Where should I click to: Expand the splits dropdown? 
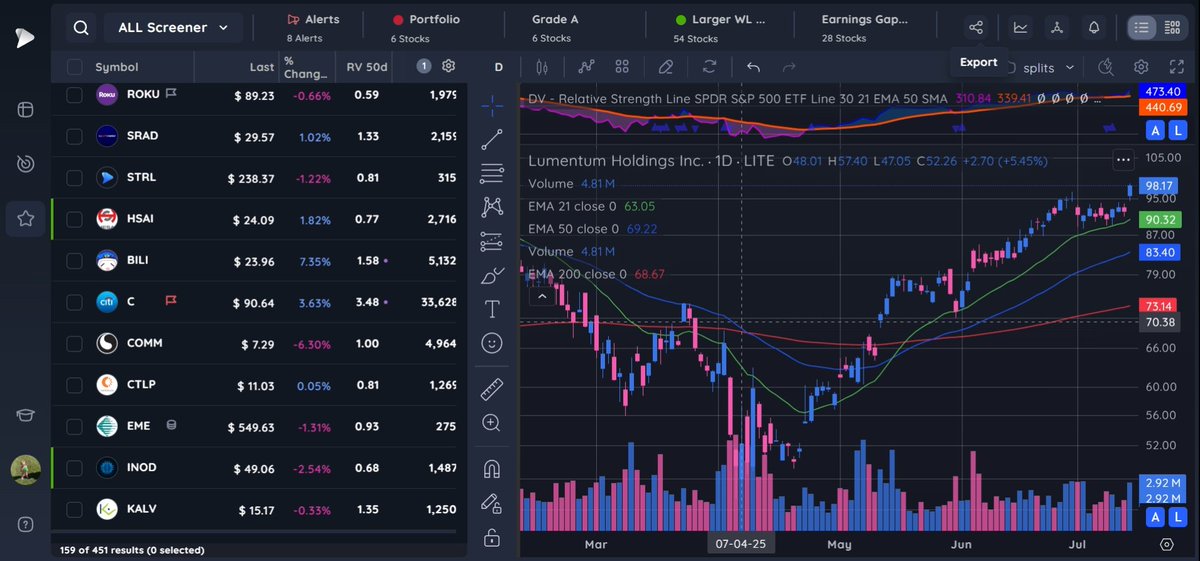[x=1048, y=67]
